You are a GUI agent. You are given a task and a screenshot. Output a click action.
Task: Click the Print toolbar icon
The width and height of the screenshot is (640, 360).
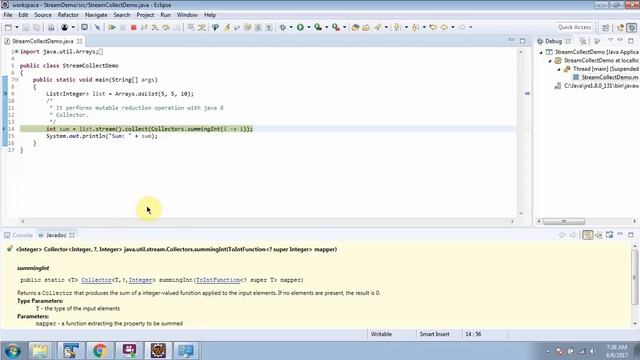tap(51, 27)
